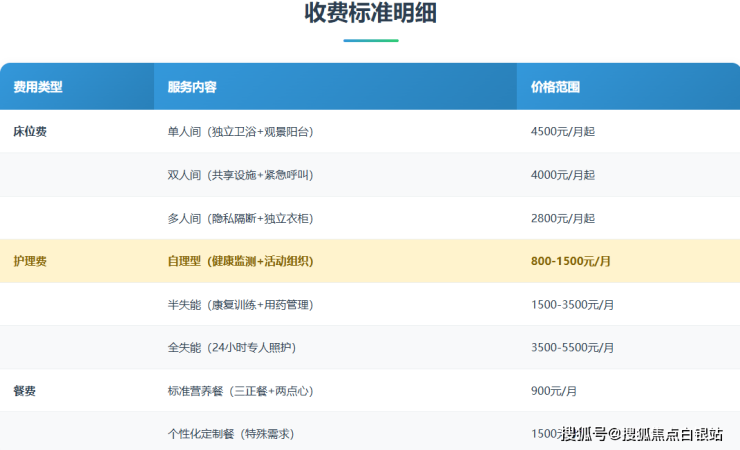
Task: Click the 搜狐号@搜狐焦点白银站 watermark
Action: pyautogui.click(x=641, y=433)
